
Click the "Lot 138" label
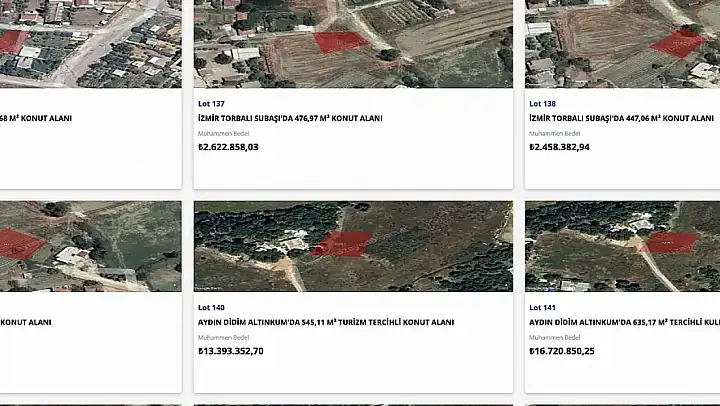[542, 103]
